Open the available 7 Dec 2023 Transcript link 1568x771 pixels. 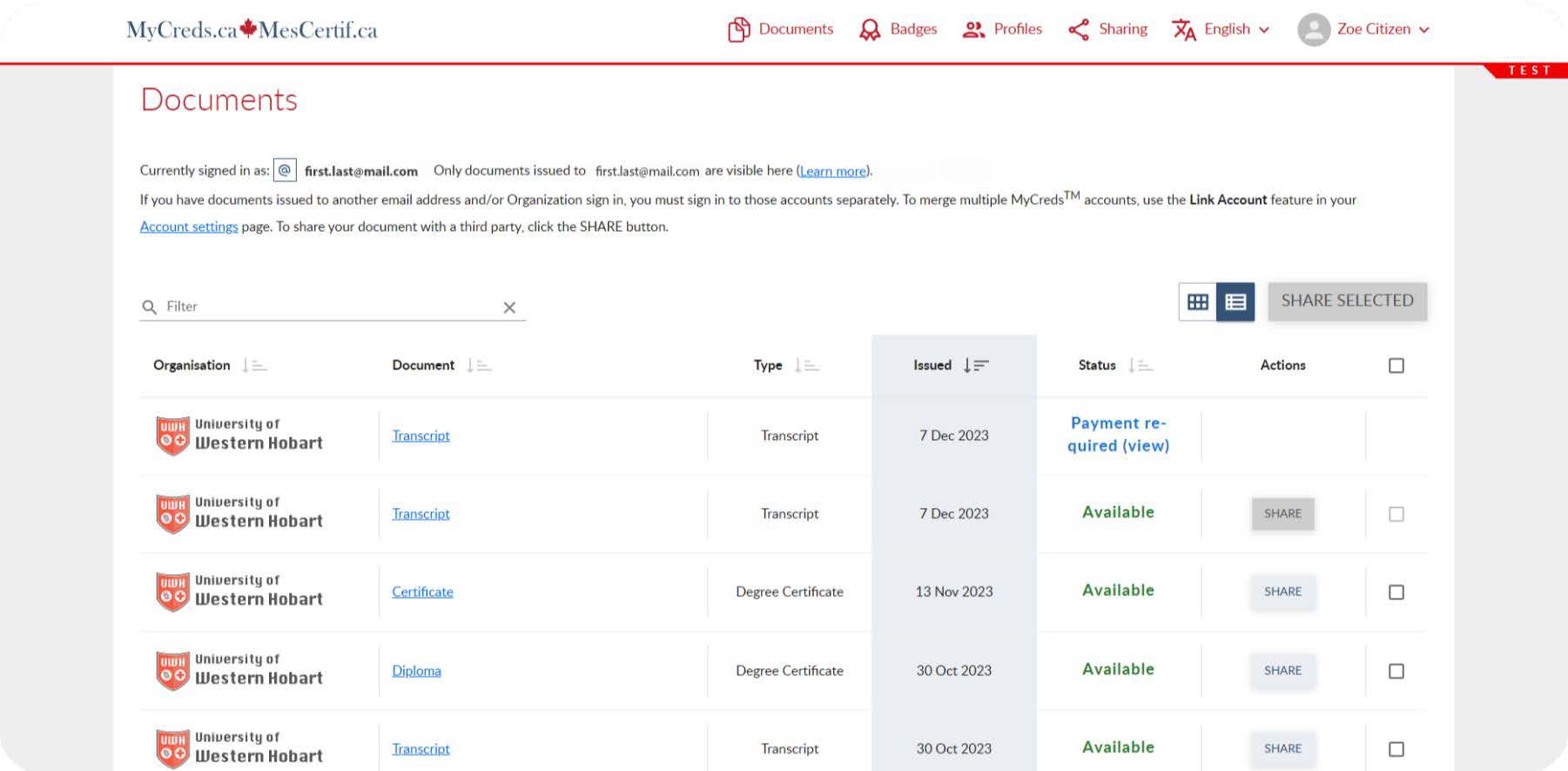(x=421, y=513)
